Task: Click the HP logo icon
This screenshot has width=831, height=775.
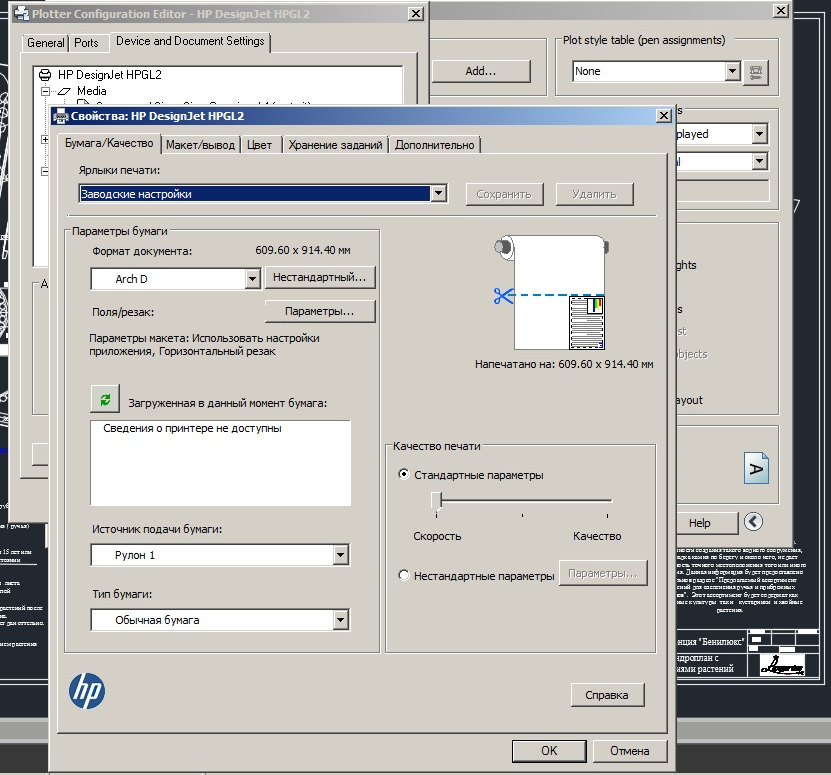Action: point(87,691)
